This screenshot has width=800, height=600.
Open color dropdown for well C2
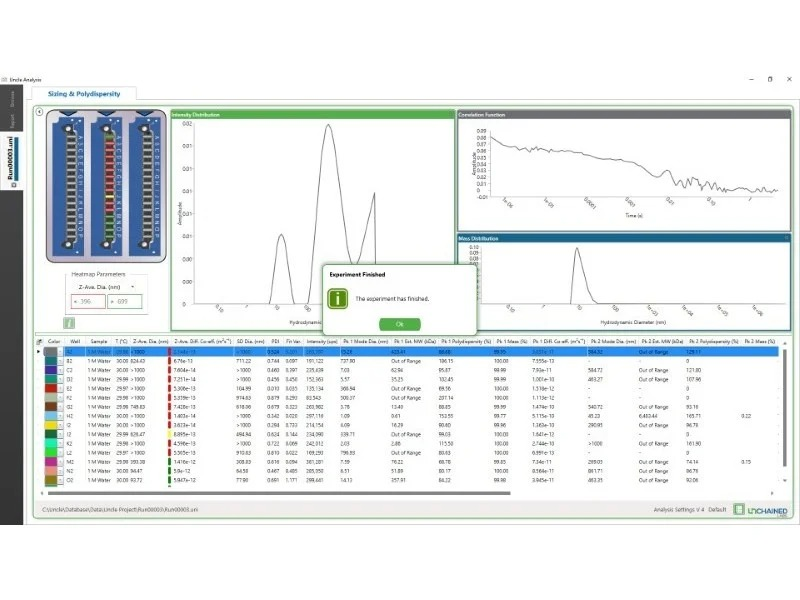60,370
